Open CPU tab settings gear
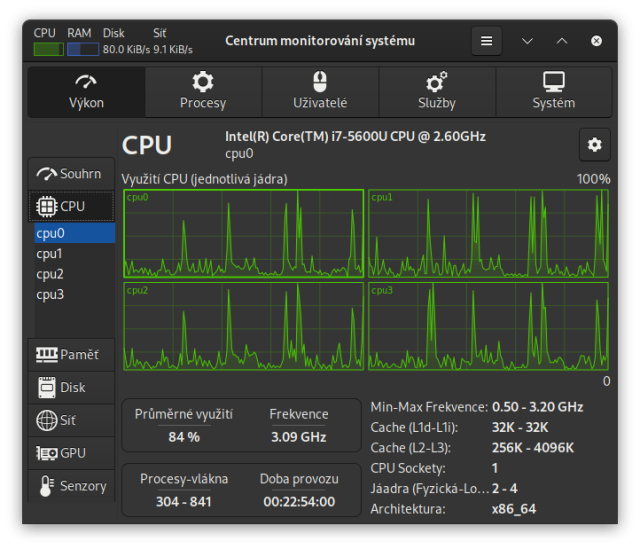This screenshot has width=640, height=549. 594,144
